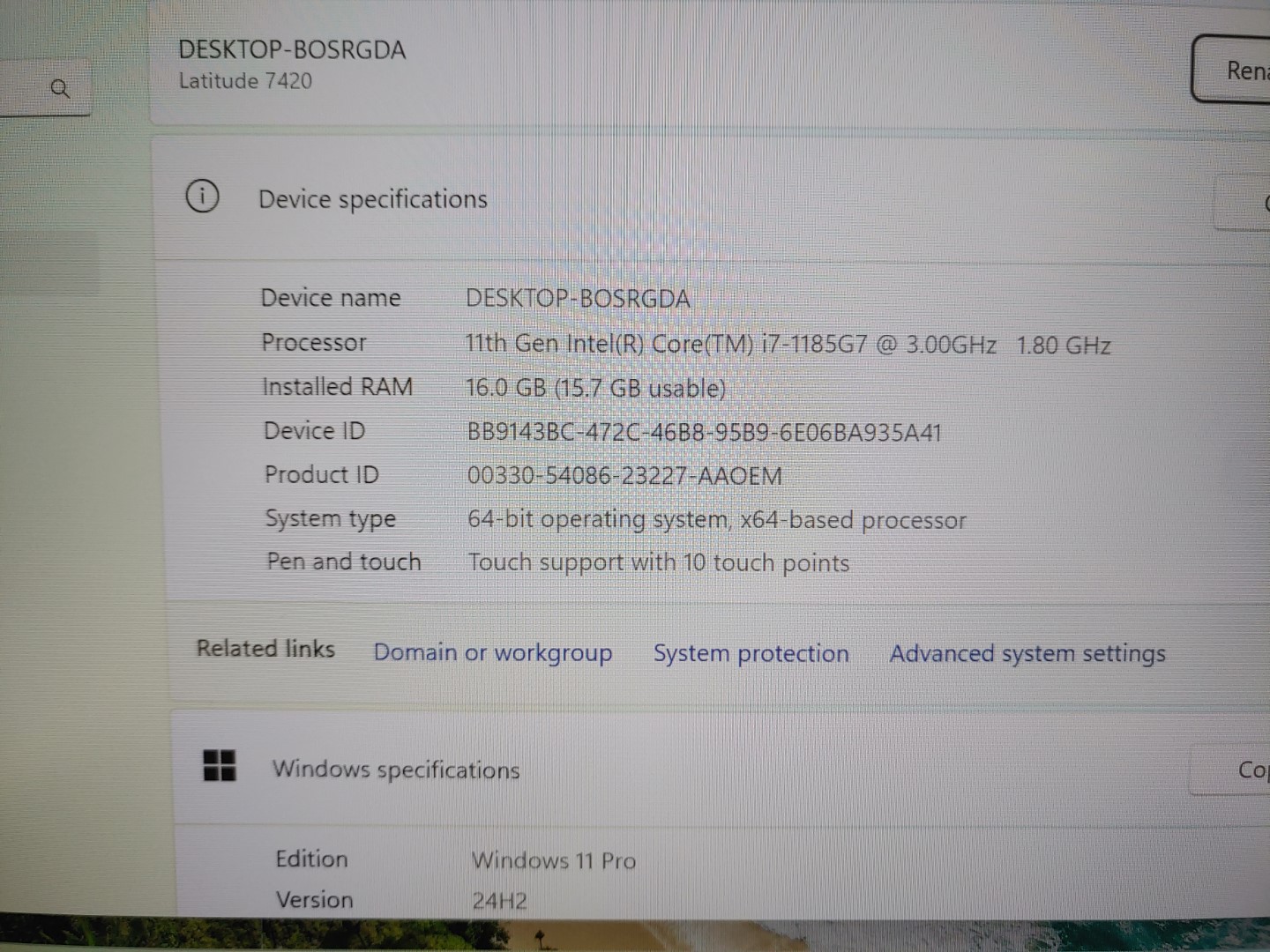
Task: Select the Pen and touch support text
Action: pyautogui.click(x=658, y=562)
